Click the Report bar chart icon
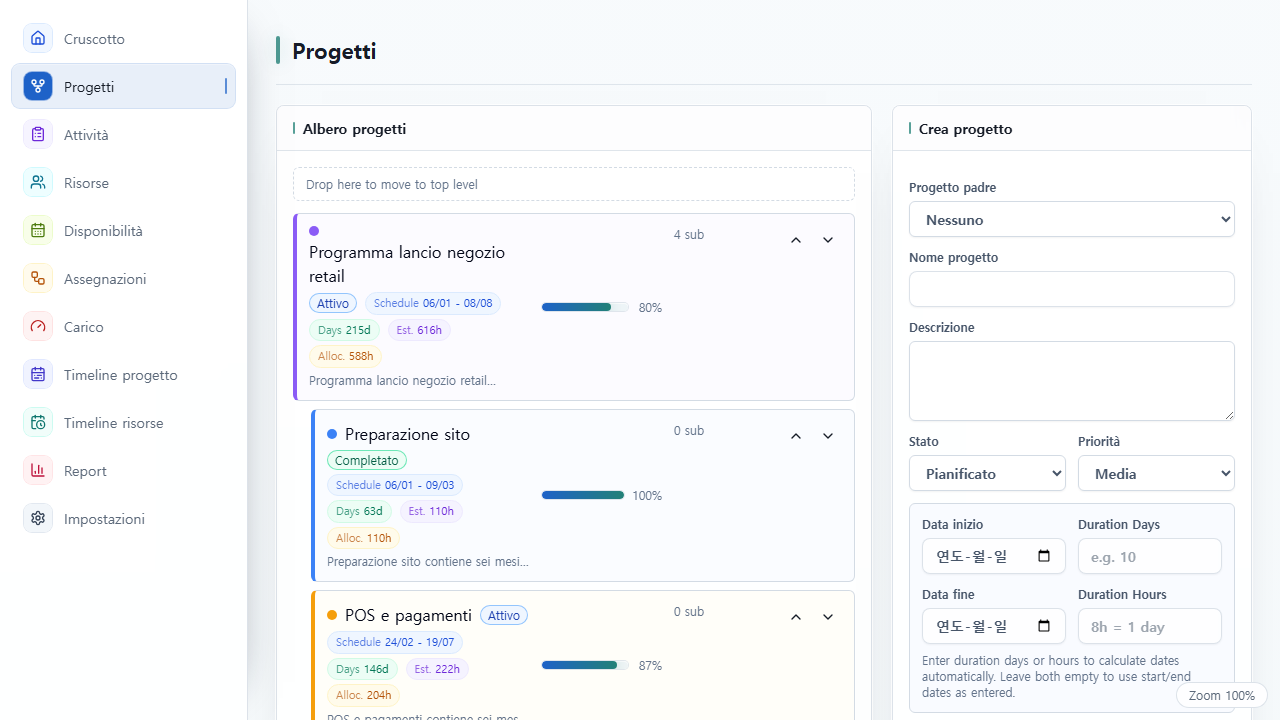Viewport: 1280px width, 720px height. [x=38, y=471]
